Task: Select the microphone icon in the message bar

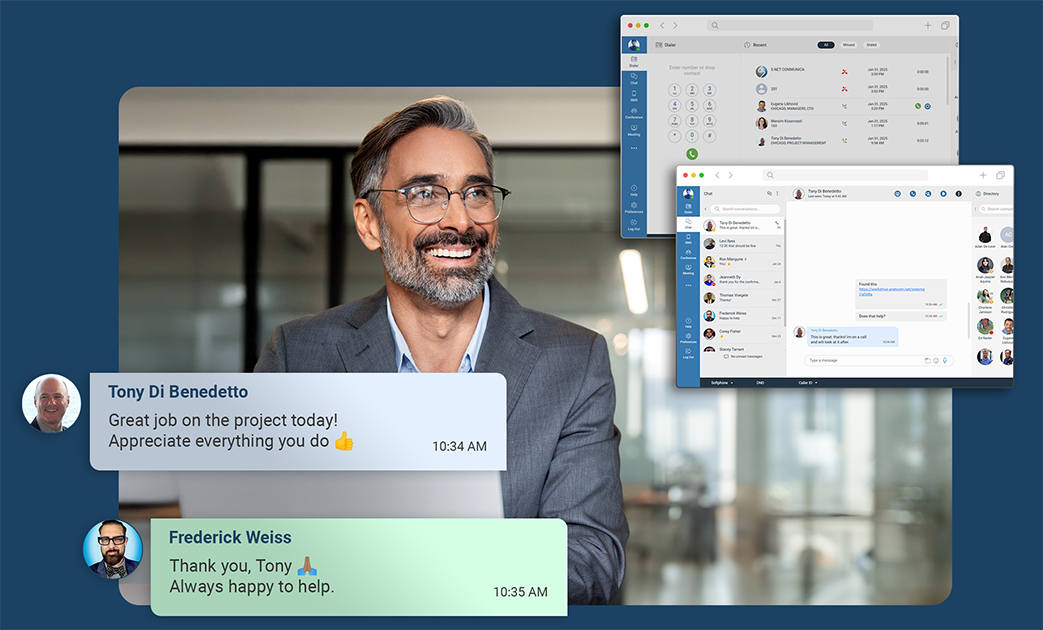Action: coord(944,360)
